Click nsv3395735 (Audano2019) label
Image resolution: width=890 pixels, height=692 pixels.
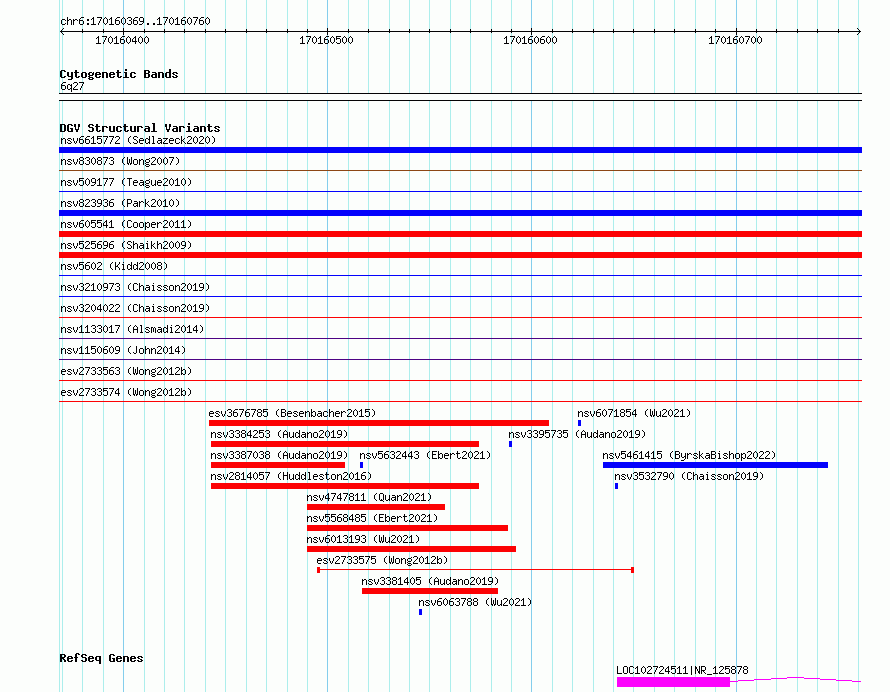(577, 434)
